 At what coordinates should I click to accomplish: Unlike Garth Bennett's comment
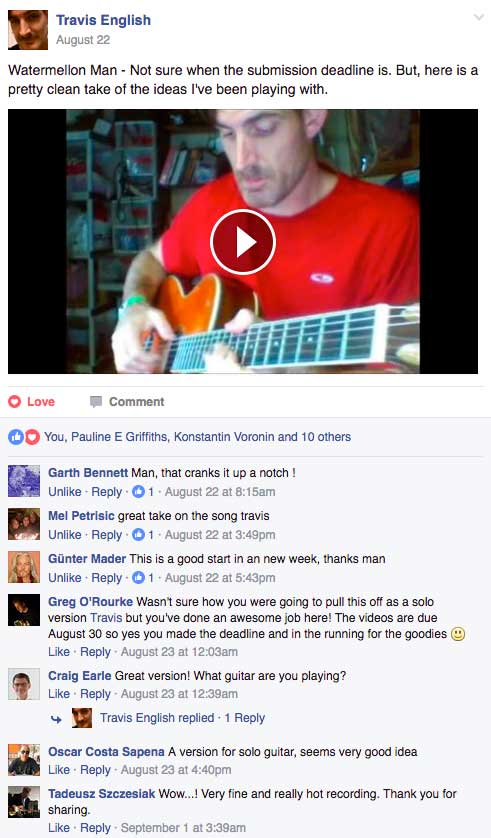click(x=65, y=492)
